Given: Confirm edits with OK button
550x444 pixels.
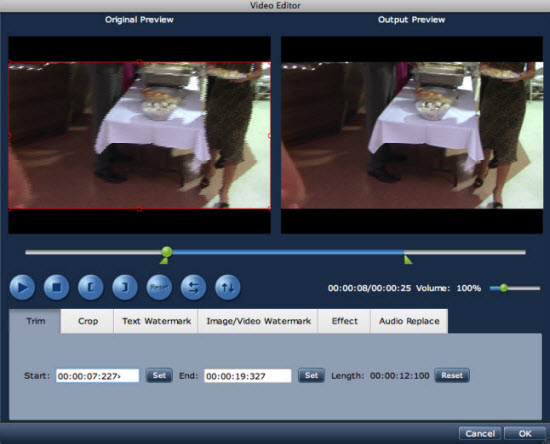Looking at the screenshot, I should pyautogui.click(x=524, y=434).
